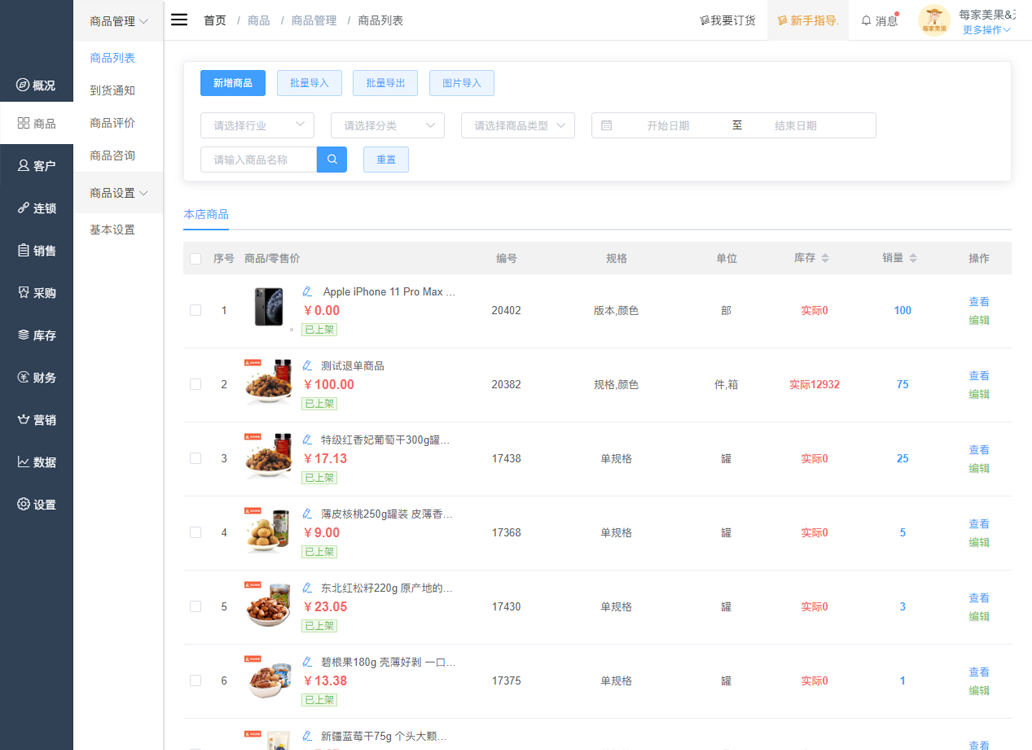Click the 新增商品 button
This screenshot has height=750, width=1032.
tap(233, 83)
